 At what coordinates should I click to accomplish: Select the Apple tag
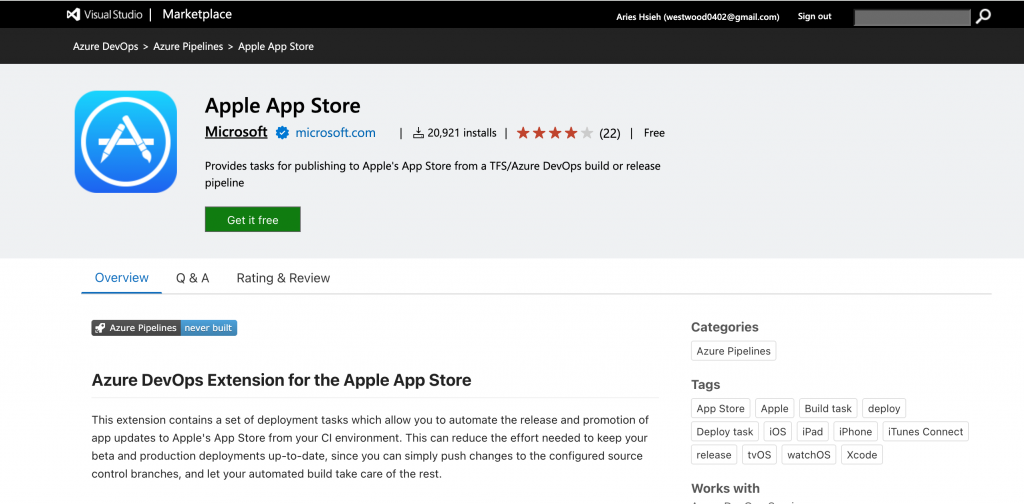point(775,409)
